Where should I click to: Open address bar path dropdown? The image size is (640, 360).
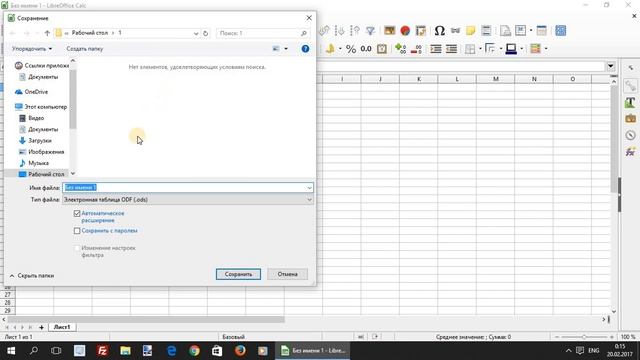(x=196, y=33)
